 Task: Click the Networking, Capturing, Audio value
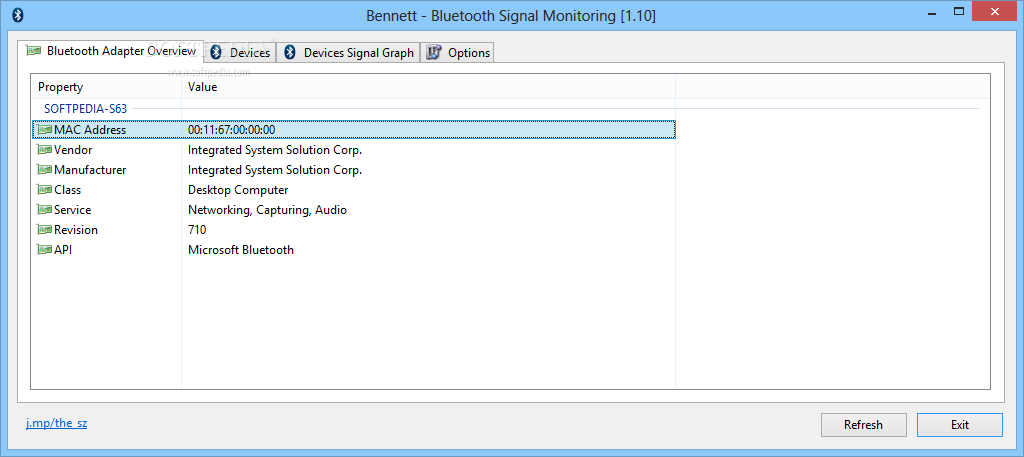coord(267,210)
